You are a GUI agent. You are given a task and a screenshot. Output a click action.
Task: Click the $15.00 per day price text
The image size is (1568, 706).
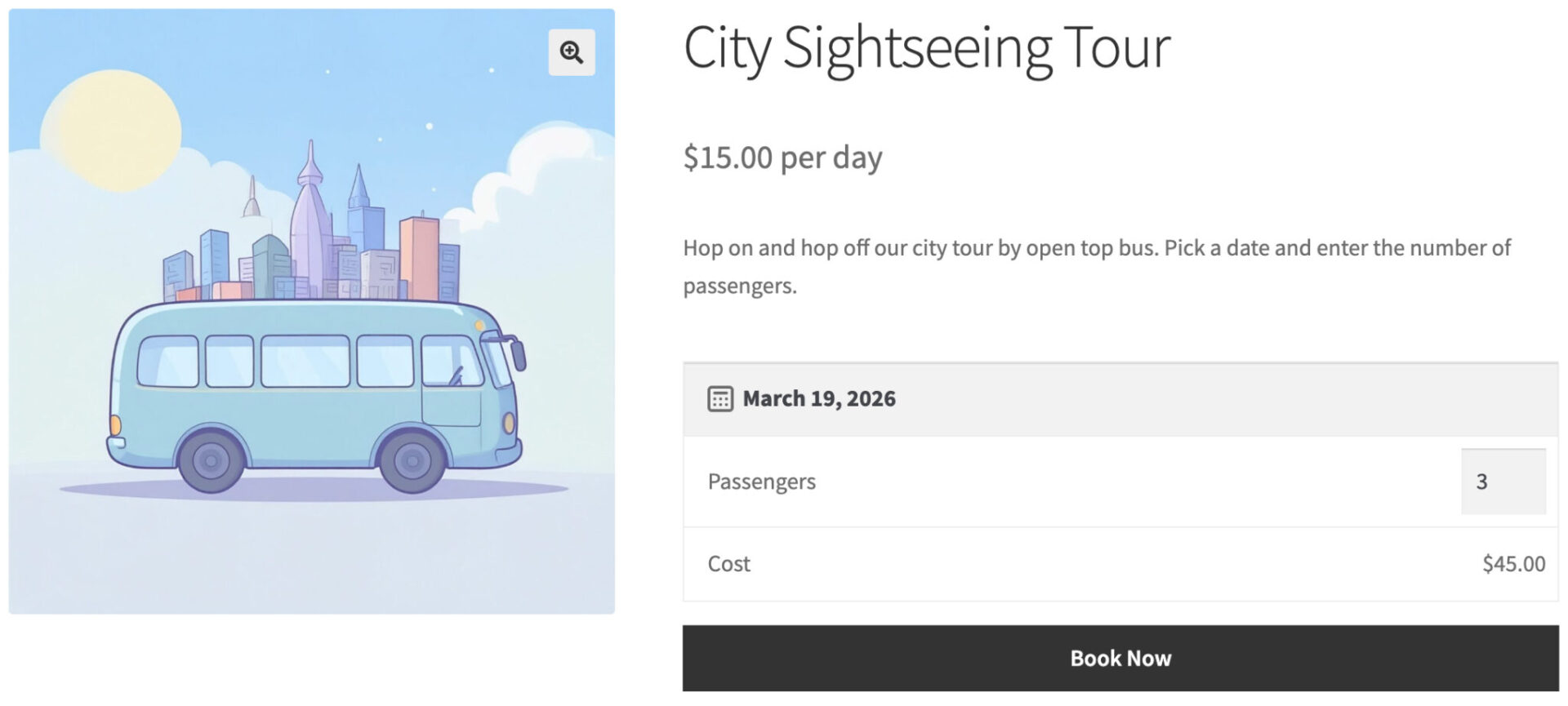click(782, 157)
